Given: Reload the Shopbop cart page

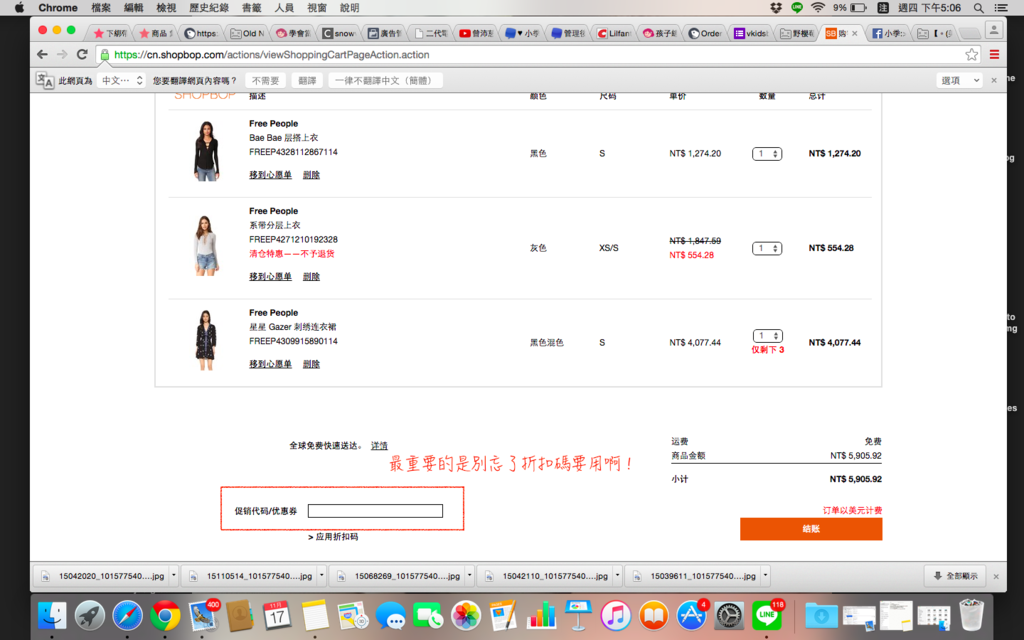Looking at the screenshot, I should [82, 55].
